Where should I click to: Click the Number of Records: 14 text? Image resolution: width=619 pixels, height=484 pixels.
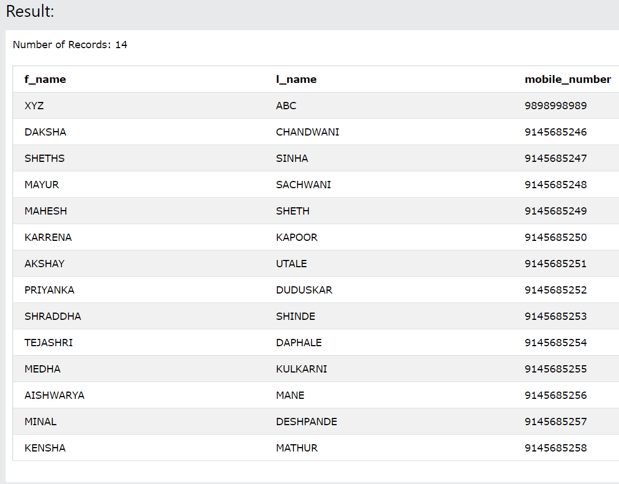70,45
